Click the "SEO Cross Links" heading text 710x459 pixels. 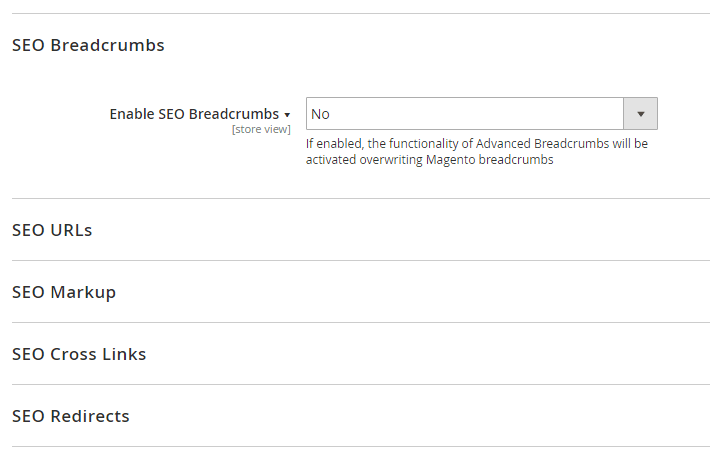79,354
